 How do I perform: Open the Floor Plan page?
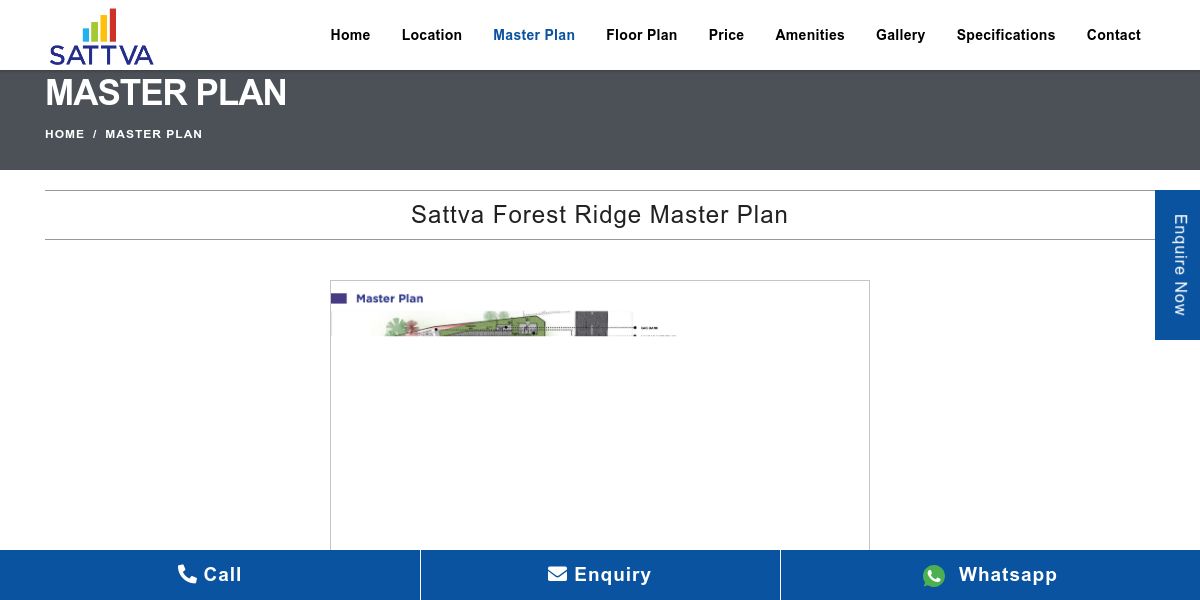tap(641, 35)
